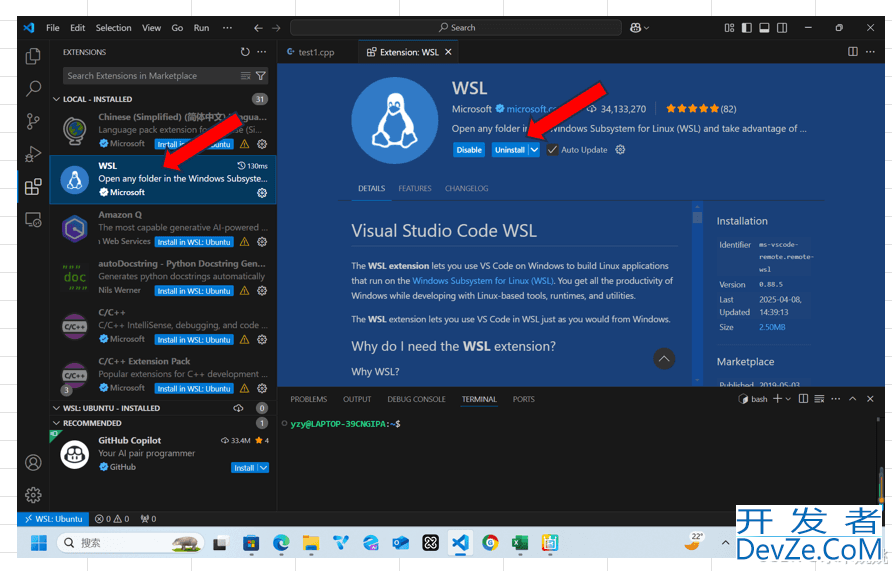Split the terminal
The image size is (892, 571).
(x=803, y=399)
